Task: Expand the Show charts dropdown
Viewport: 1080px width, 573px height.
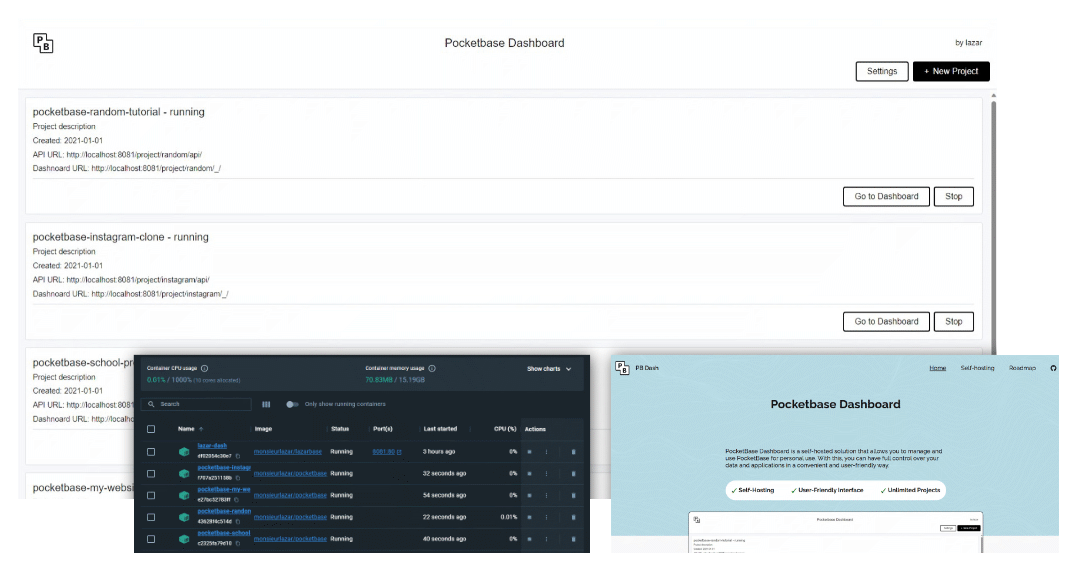Action: coord(549,369)
